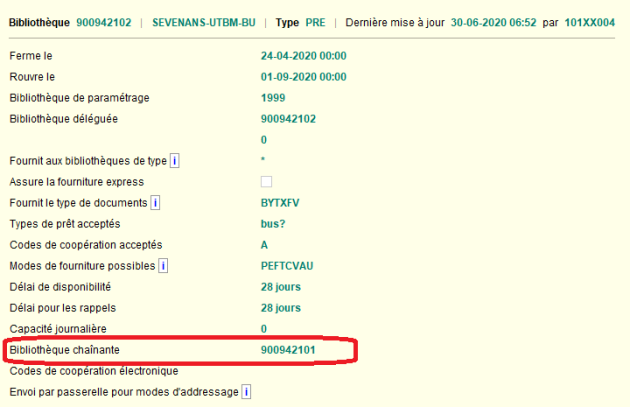Click the Dernière mise à jour label
Image resolution: width=630 pixels, height=407 pixels.
(395, 22)
